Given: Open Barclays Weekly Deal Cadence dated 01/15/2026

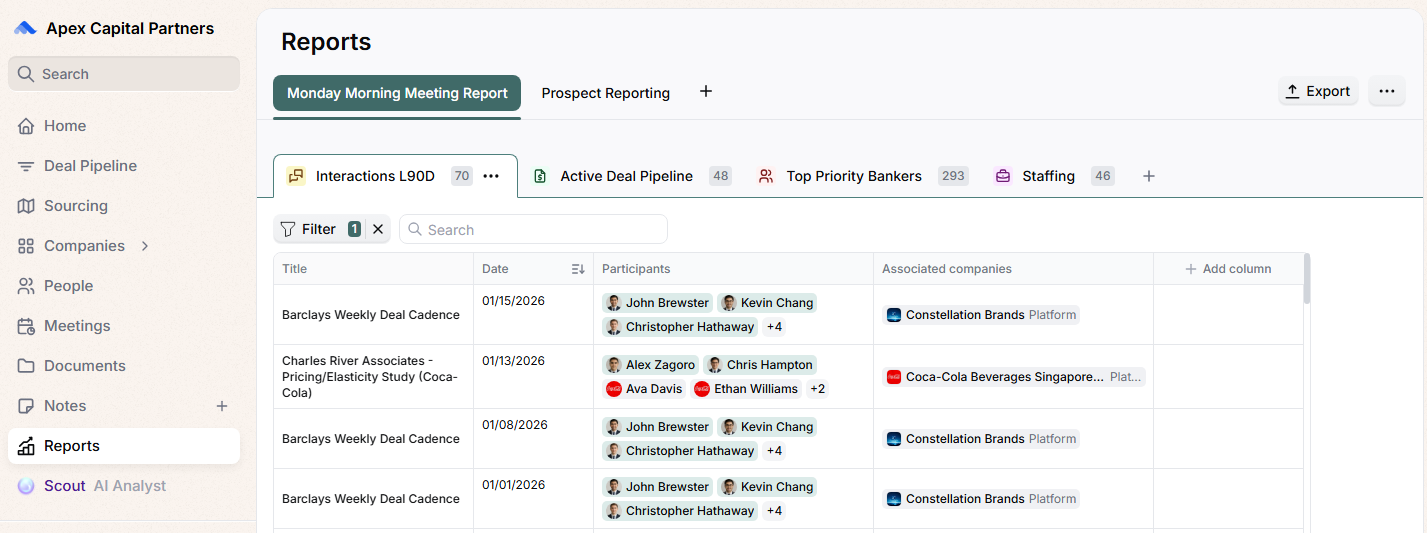Looking at the screenshot, I should click(x=371, y=315).
